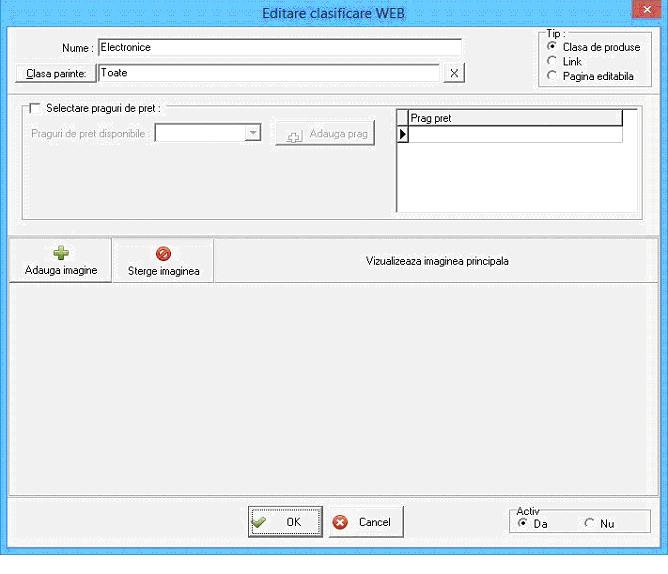Click the red Sterge imaginea icon

[x=164, y=254]
